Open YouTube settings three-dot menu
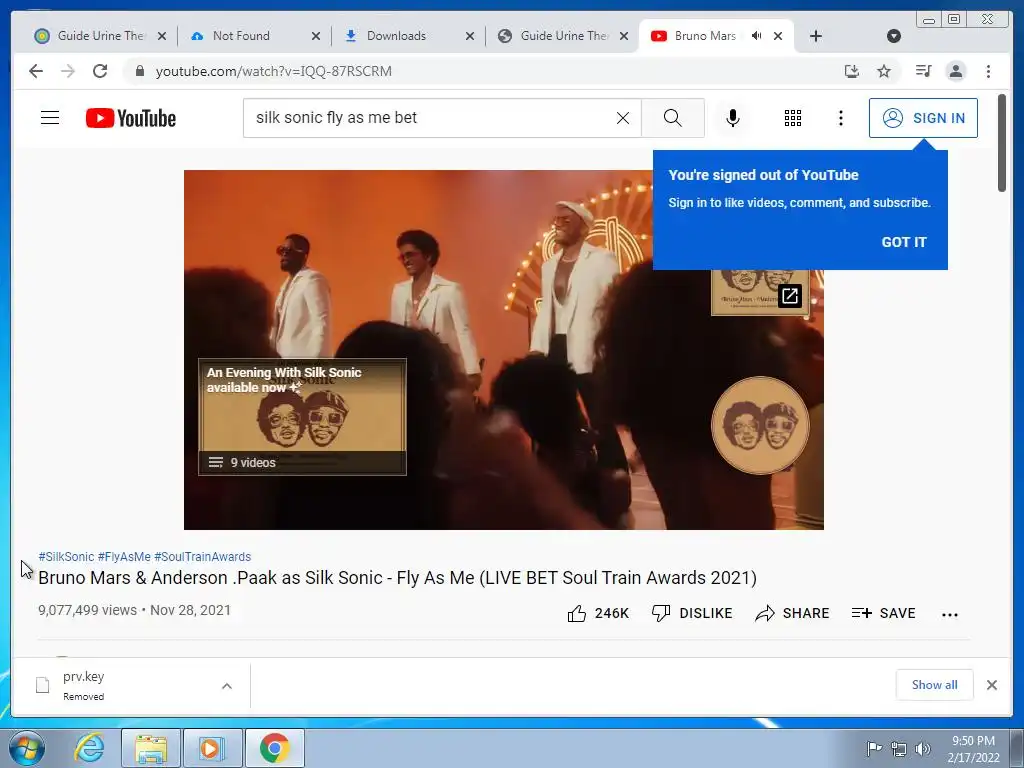The height and width of the screenshot is (768, 1024). (x=841, y=118)
